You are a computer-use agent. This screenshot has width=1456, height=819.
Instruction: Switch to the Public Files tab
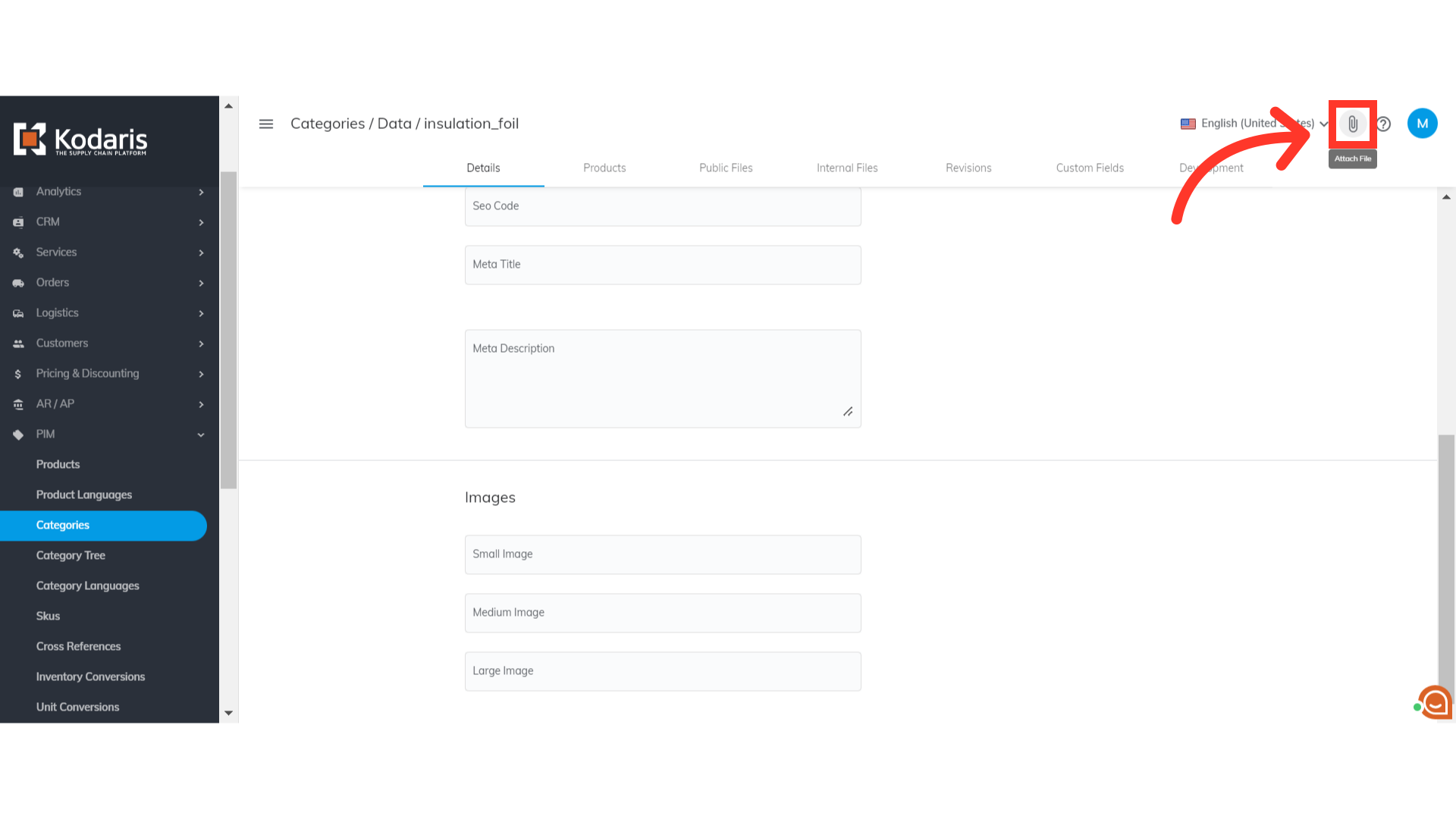coord(726,168)
